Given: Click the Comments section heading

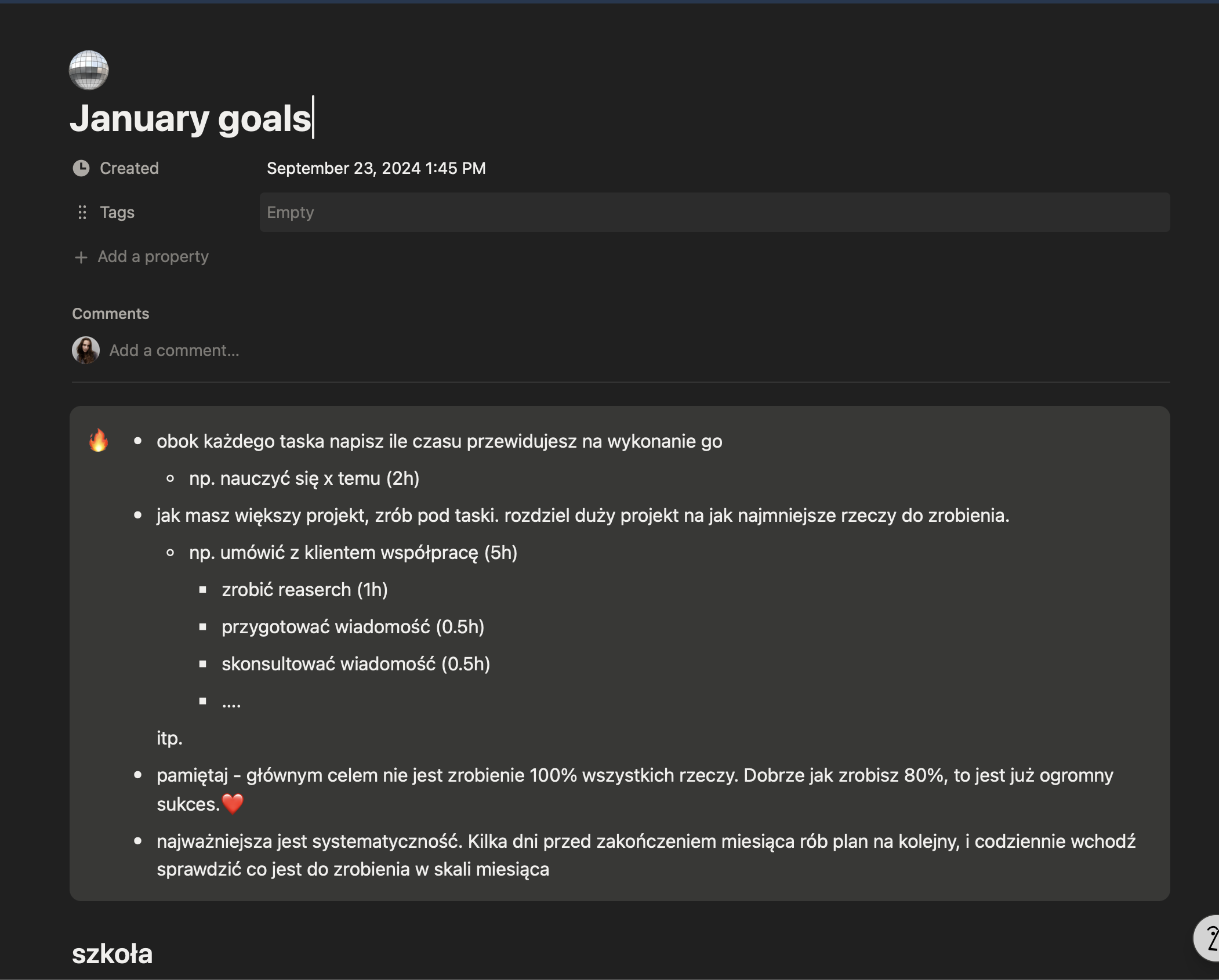Looking at the screenshot, I should point(110,314).
